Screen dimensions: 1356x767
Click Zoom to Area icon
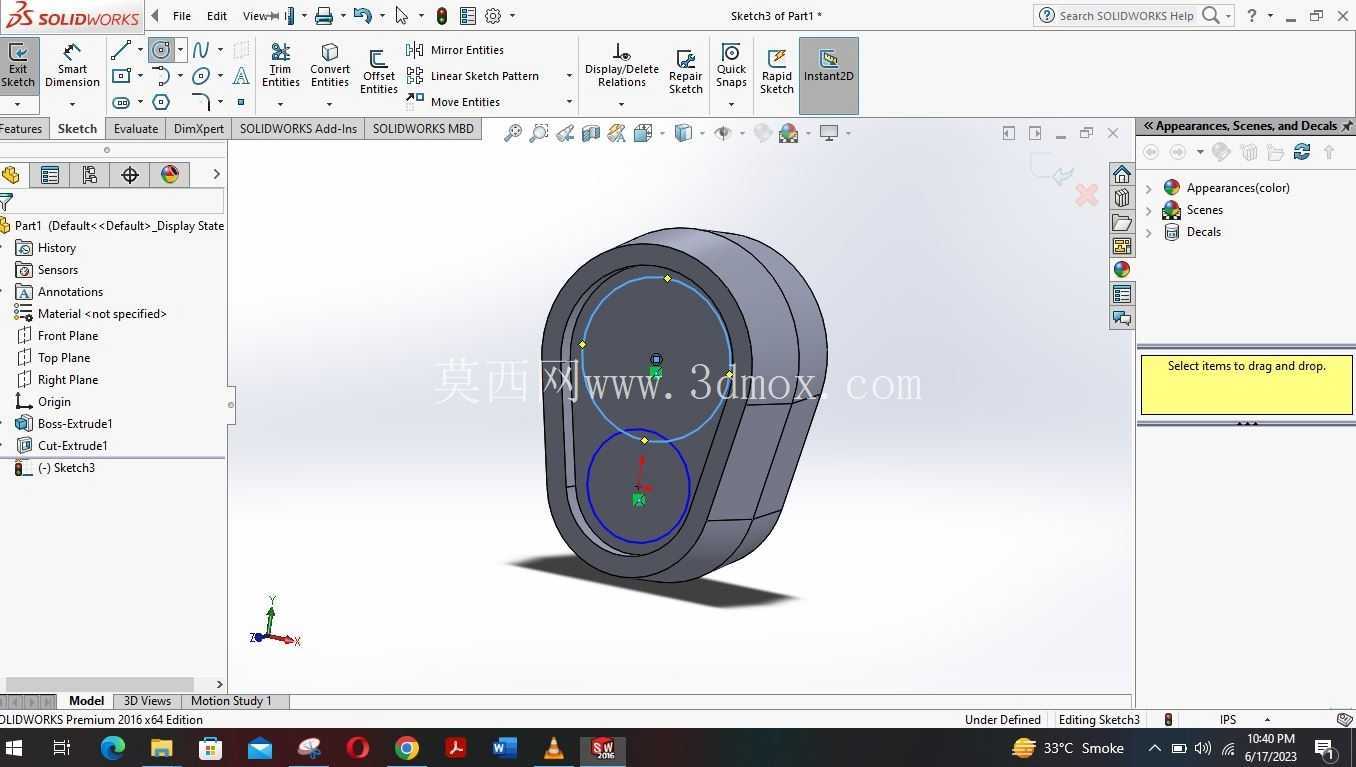tap(539, 133)
